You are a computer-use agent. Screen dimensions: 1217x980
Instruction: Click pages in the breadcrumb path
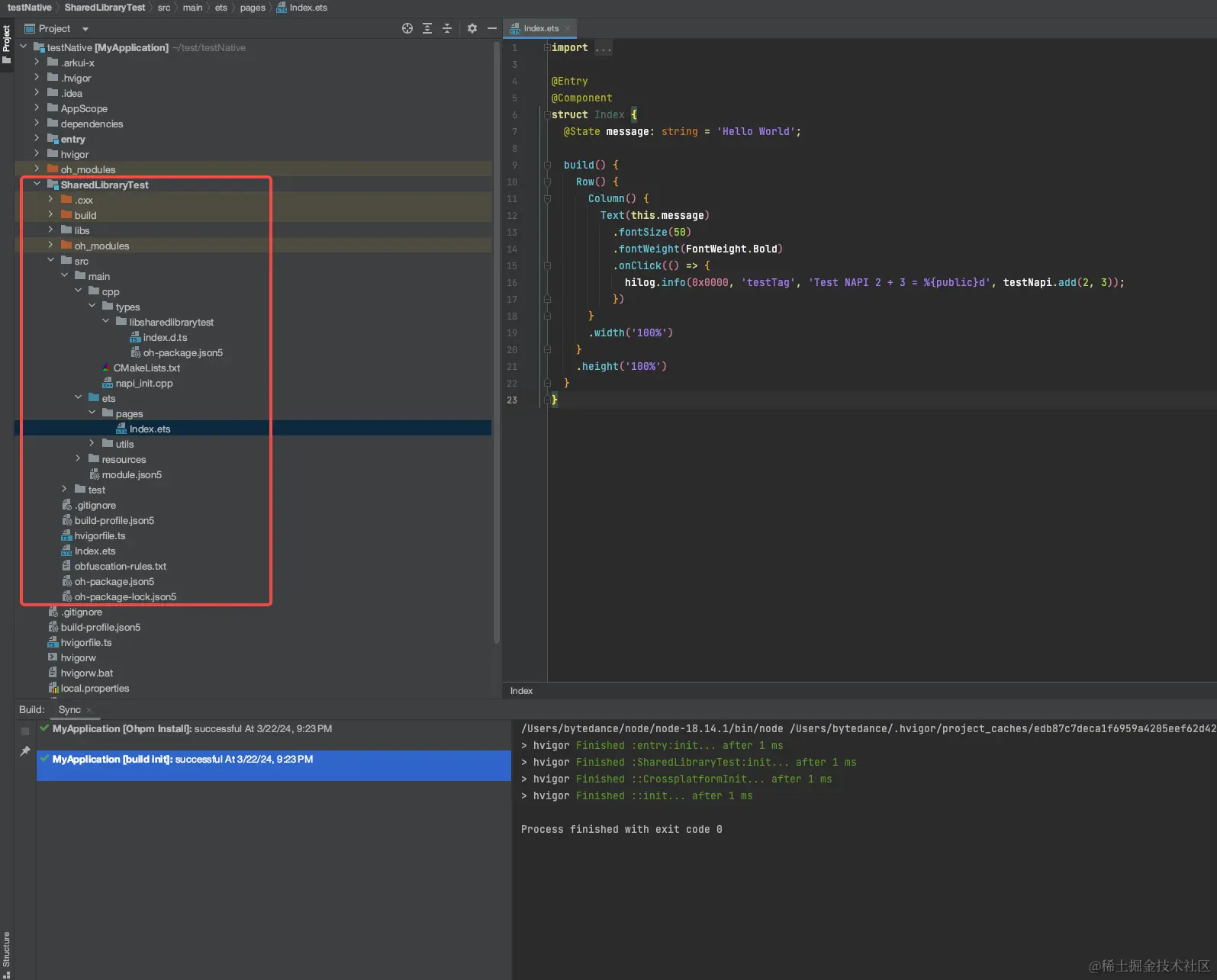253,8
